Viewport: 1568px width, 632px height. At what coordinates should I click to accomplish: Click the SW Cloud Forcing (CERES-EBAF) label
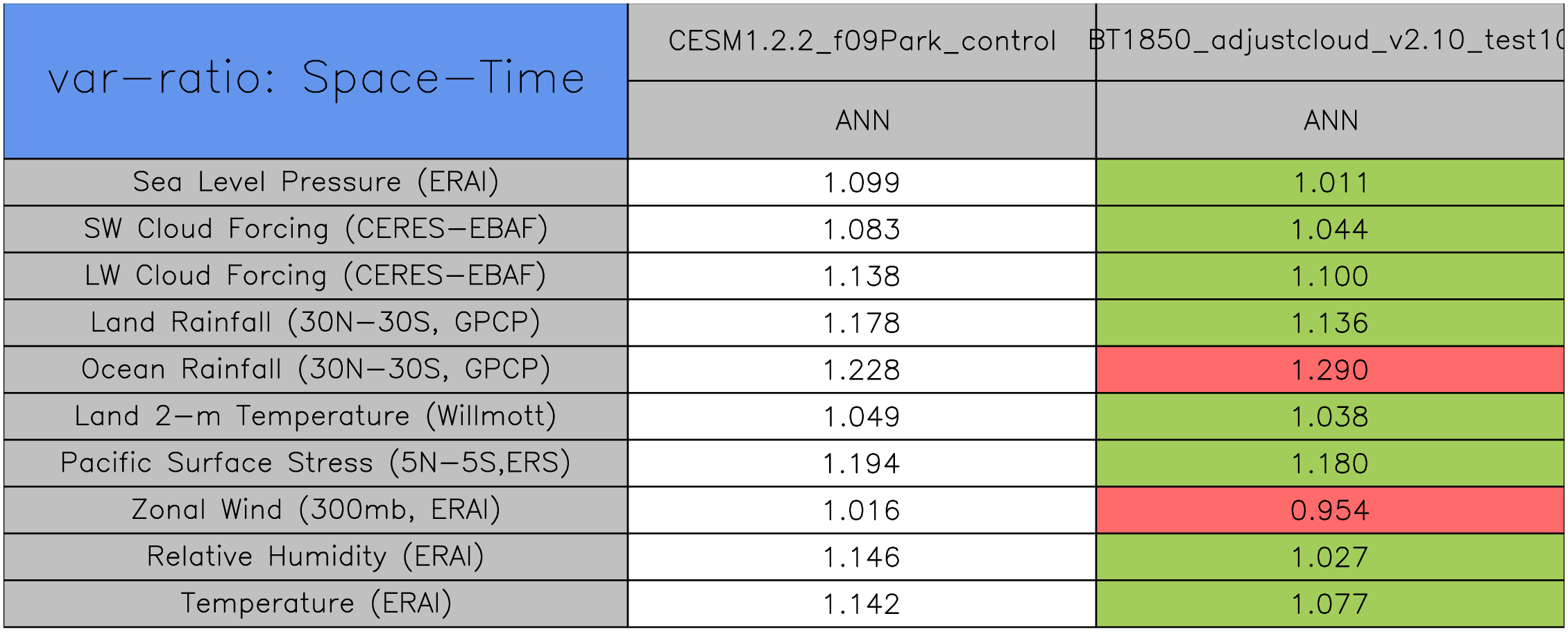(316, 229)
